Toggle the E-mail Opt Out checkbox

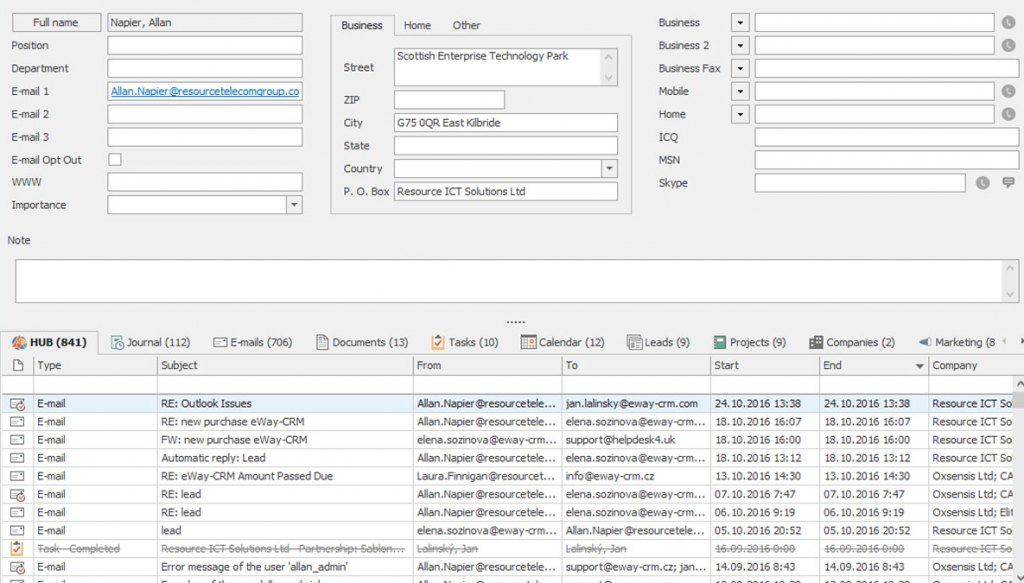click(115, 159)
